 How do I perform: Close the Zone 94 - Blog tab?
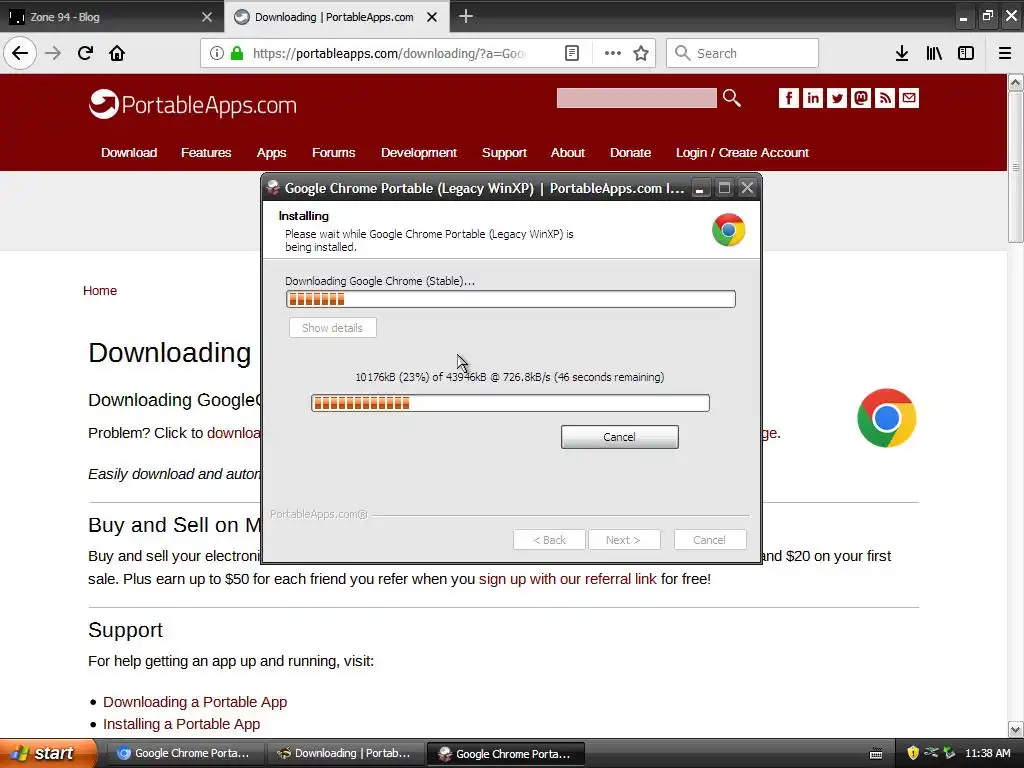click(207, 17)
